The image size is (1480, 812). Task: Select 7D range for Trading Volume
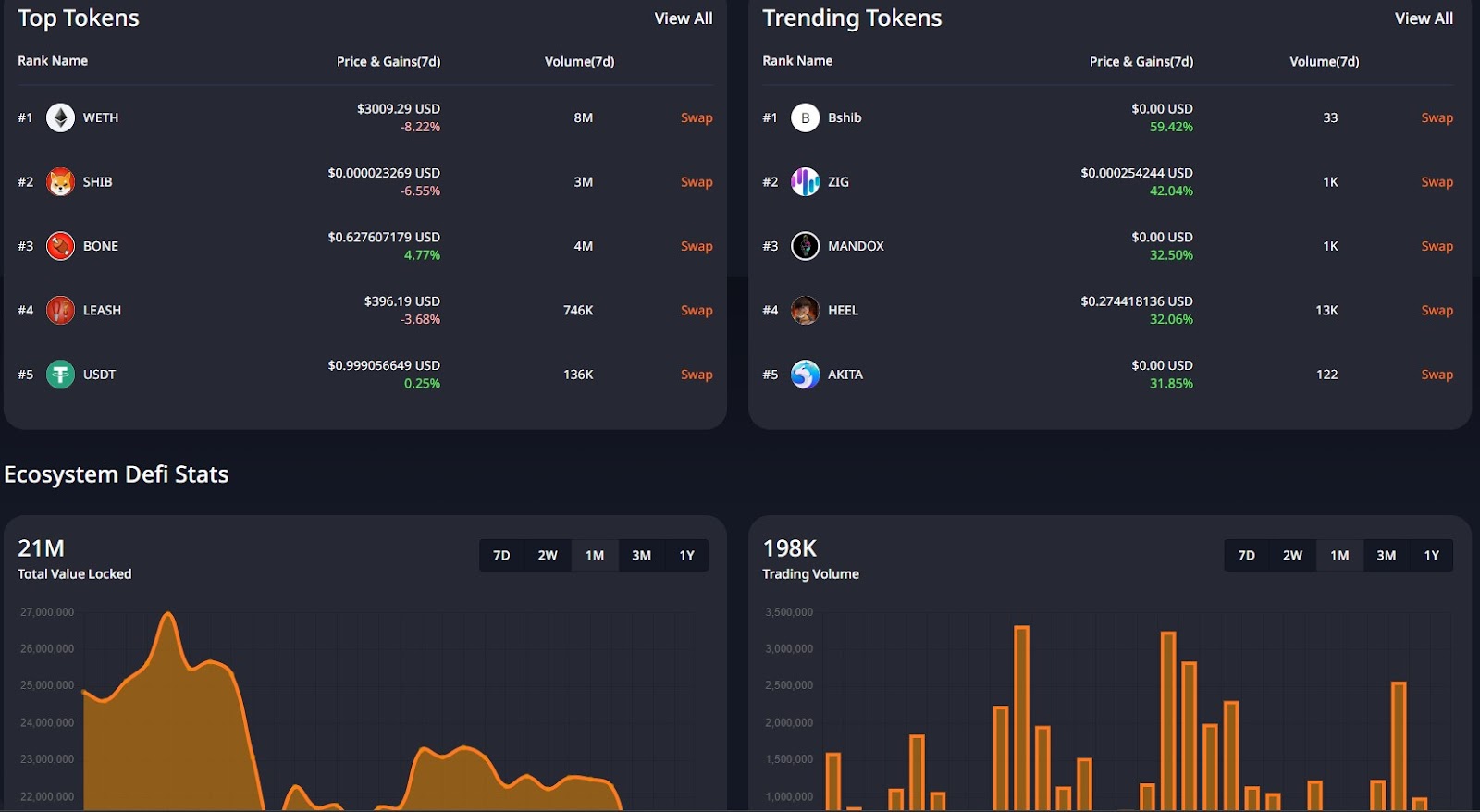point(1246,555)
